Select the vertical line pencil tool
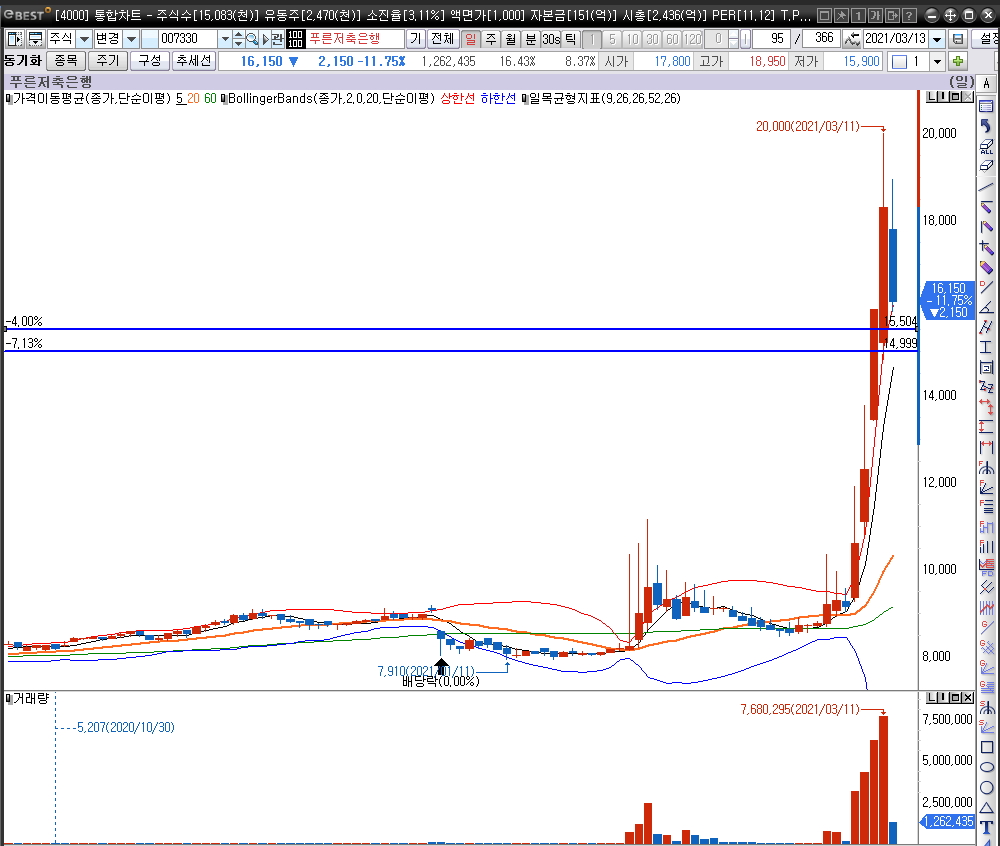The image size is (1000, 846). coord(986,228)
